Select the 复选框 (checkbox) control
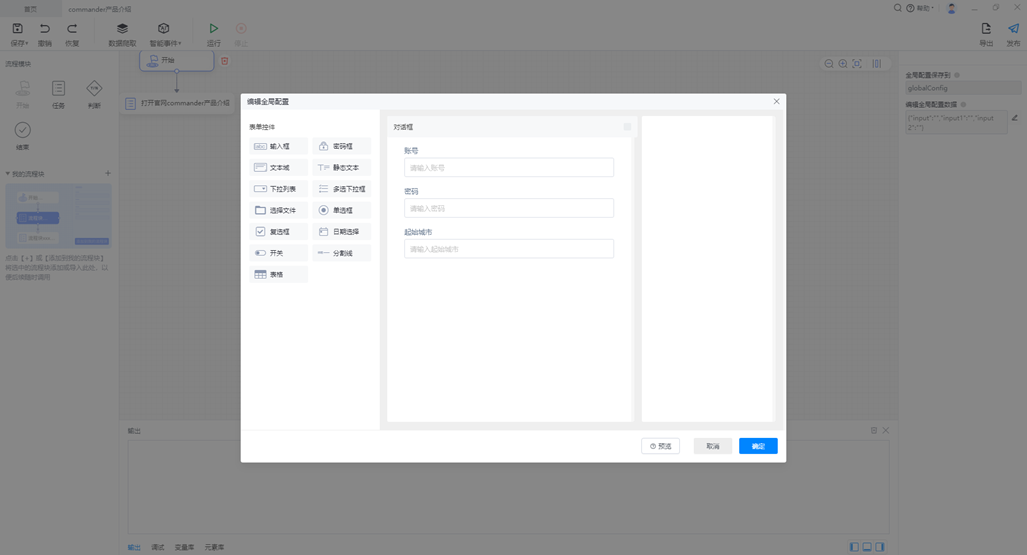 coord(279,232)
